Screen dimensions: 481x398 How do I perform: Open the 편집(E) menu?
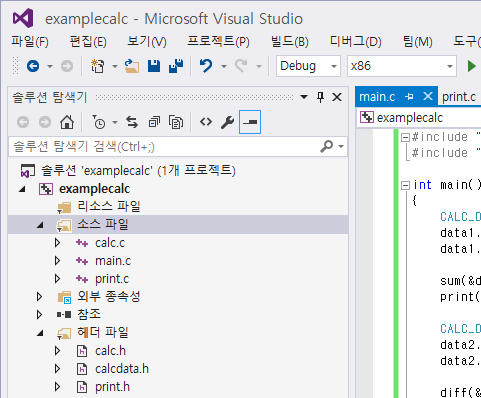(x=88, y=42)
